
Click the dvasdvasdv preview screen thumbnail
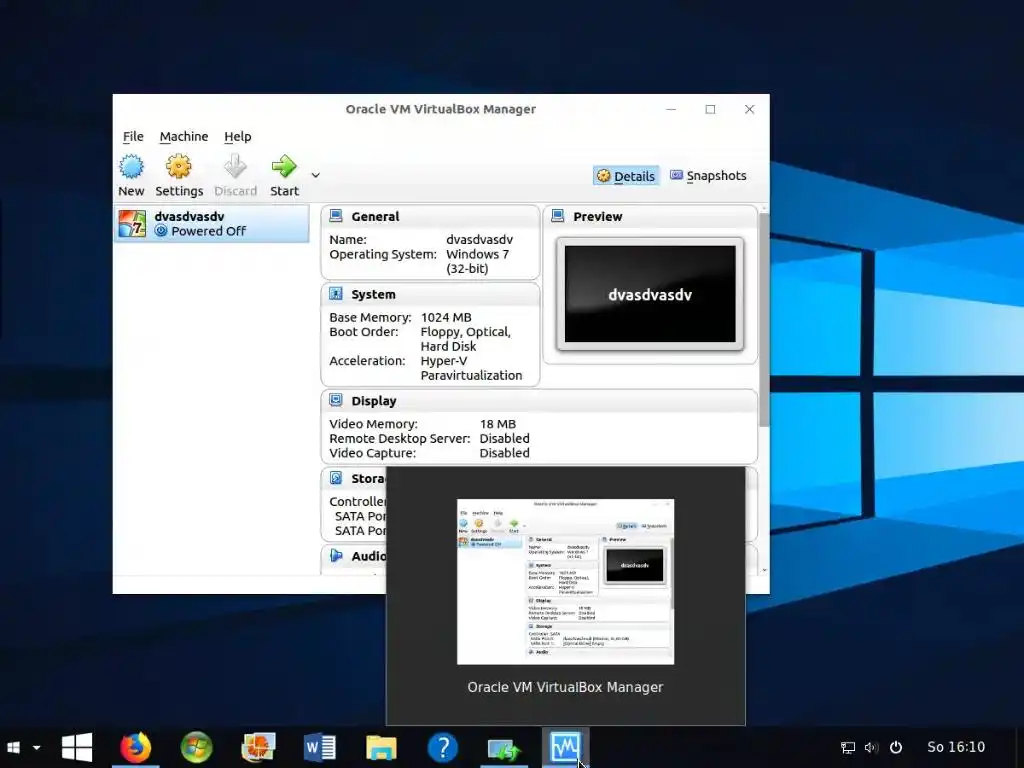650,294
